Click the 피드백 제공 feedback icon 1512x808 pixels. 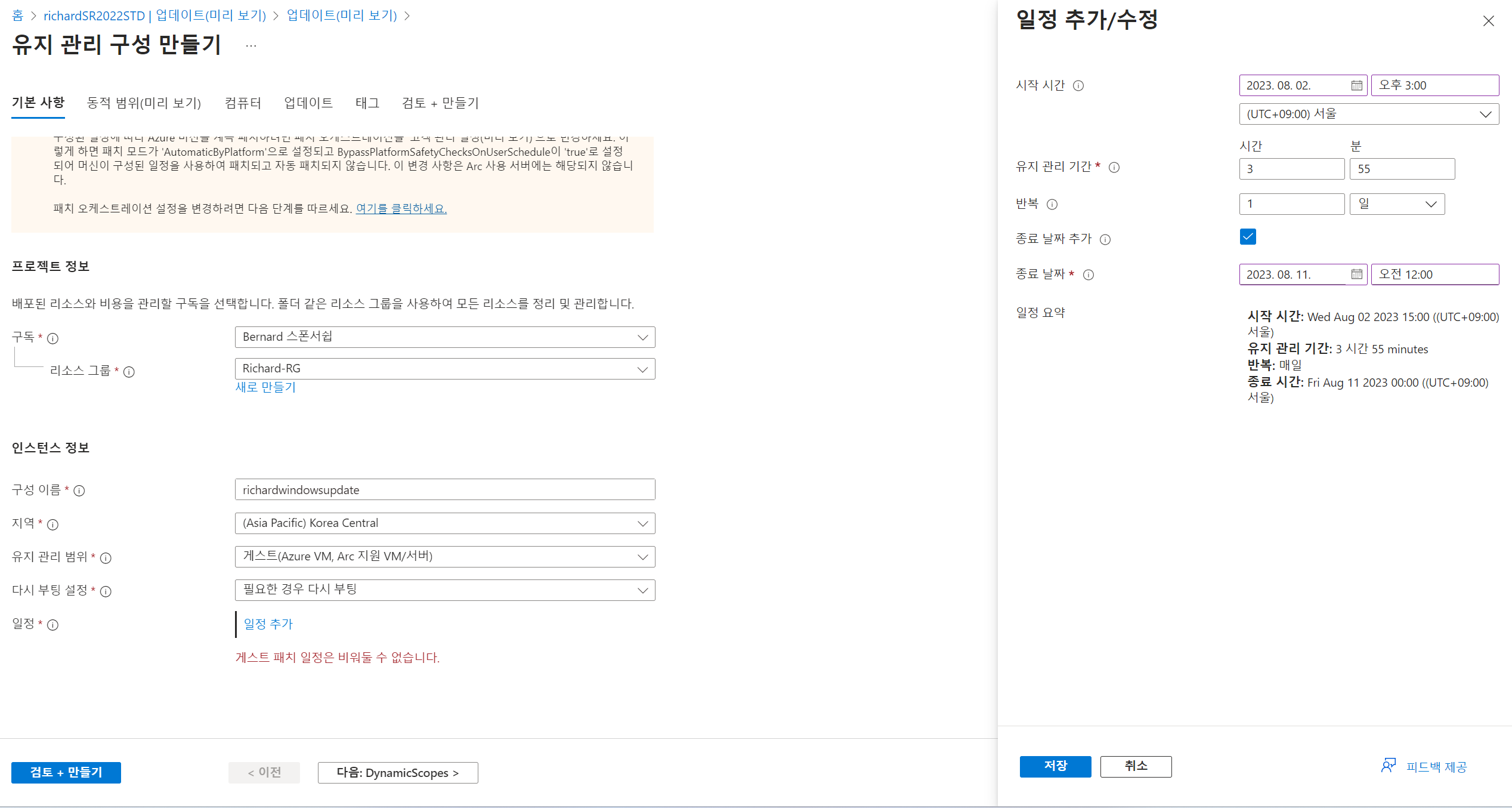pos(1388,766)
